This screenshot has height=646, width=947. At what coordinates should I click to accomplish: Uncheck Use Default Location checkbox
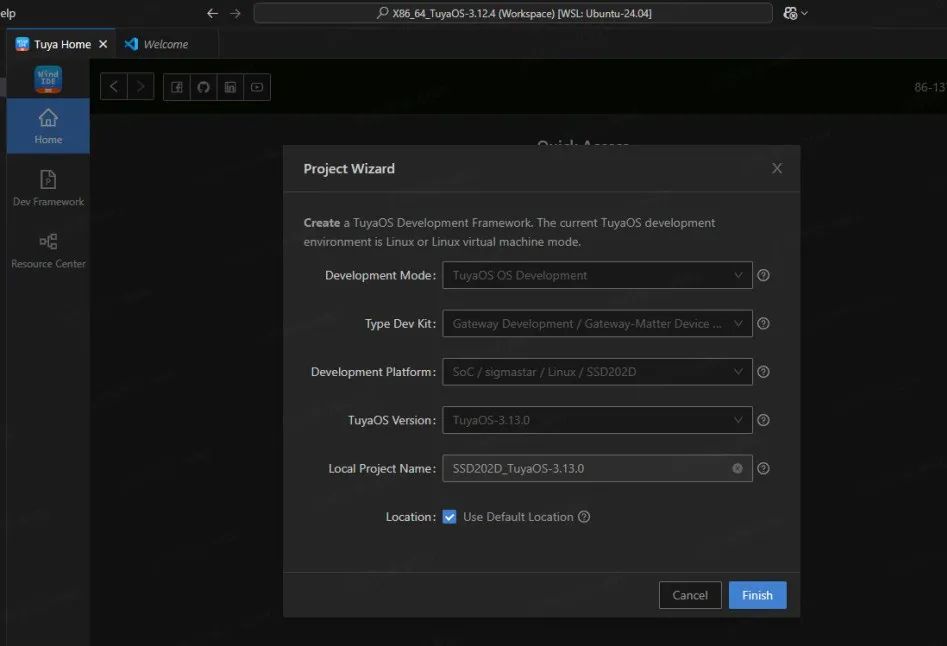click(x=450, y=517)
